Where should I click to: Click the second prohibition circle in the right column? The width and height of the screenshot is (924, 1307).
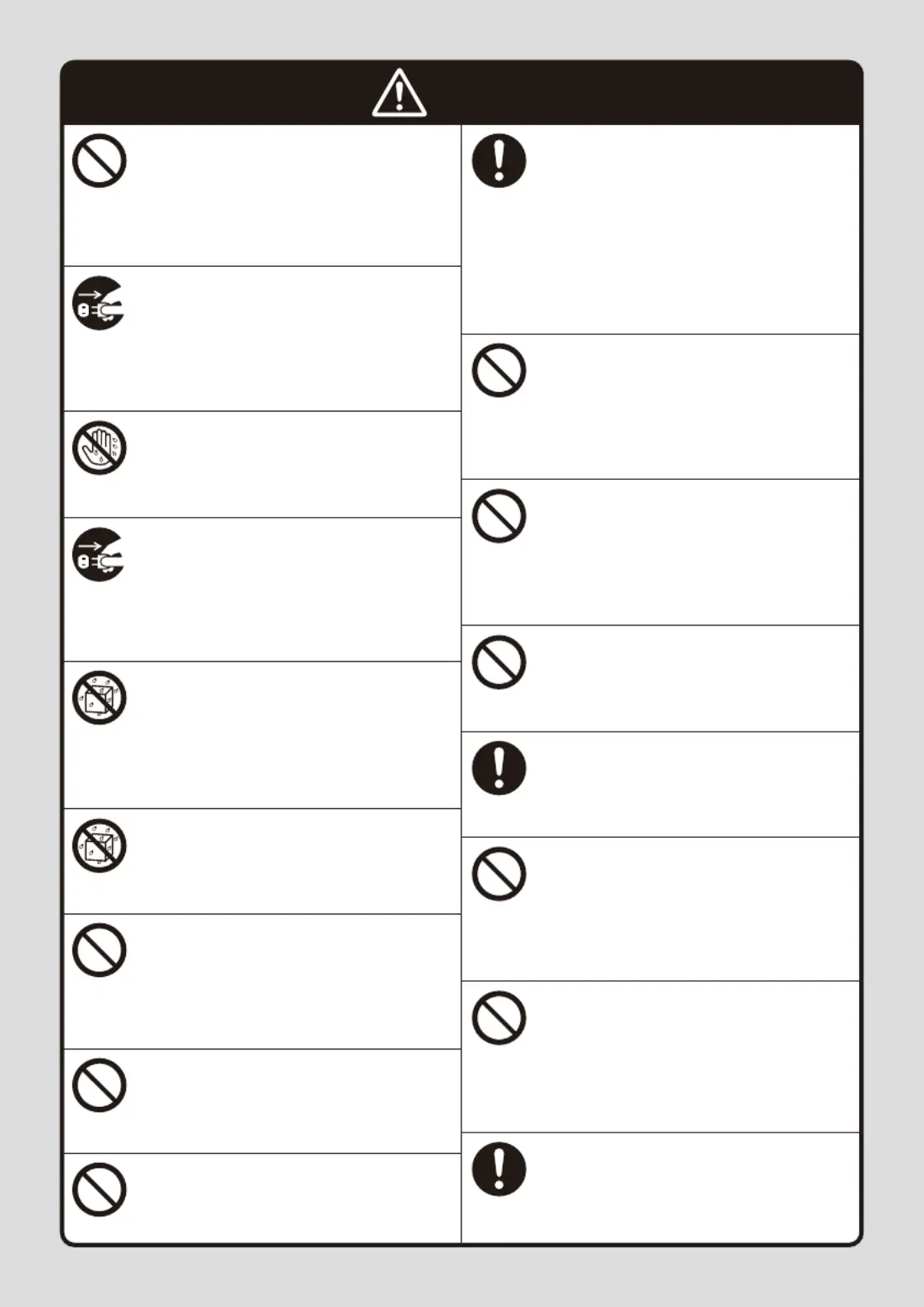pyautogui.click(x=499, y=516)
